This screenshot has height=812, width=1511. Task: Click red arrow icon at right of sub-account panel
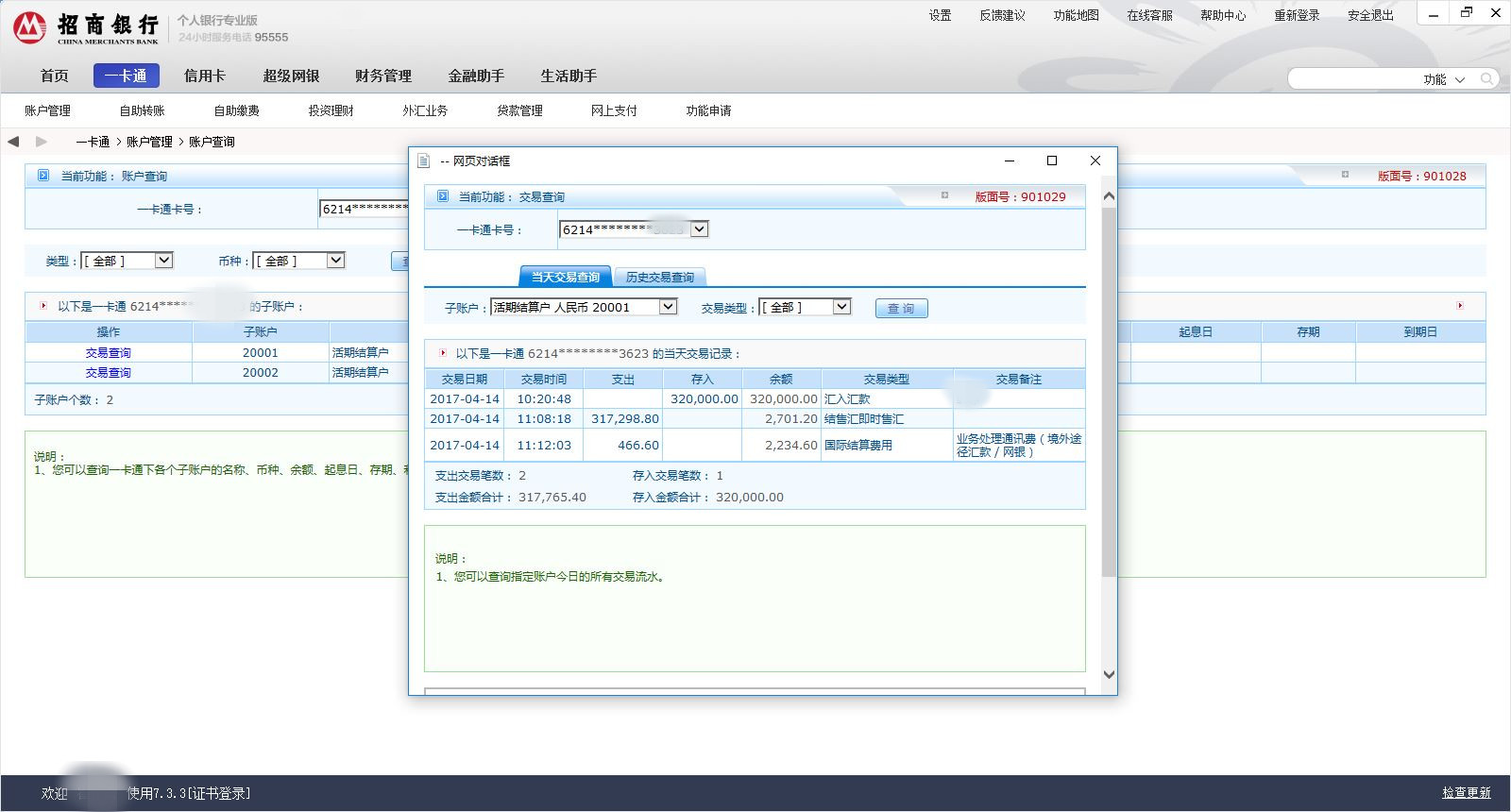tap(1460, 306)
